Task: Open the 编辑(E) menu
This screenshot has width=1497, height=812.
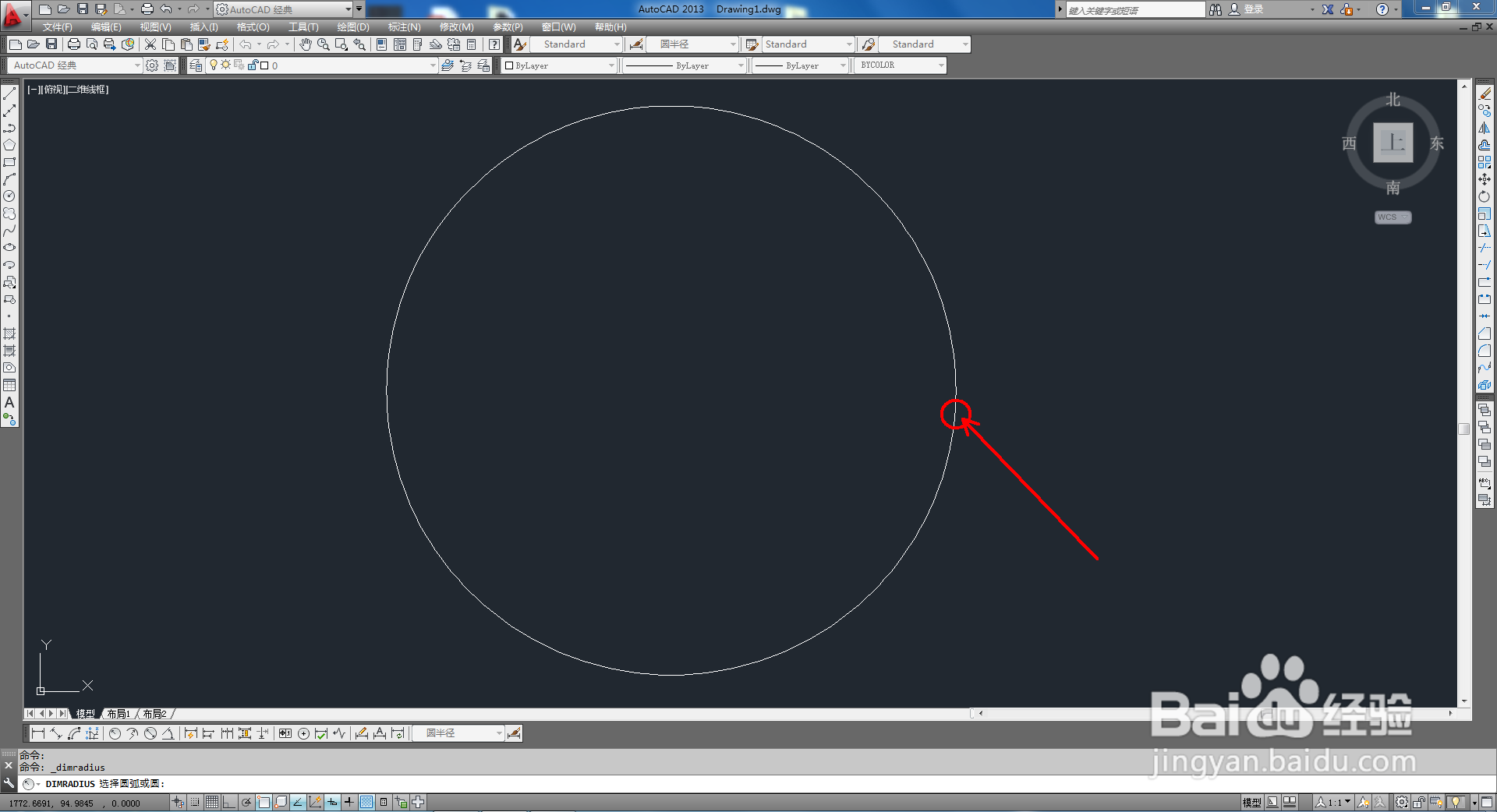Action: pos(106,27)
